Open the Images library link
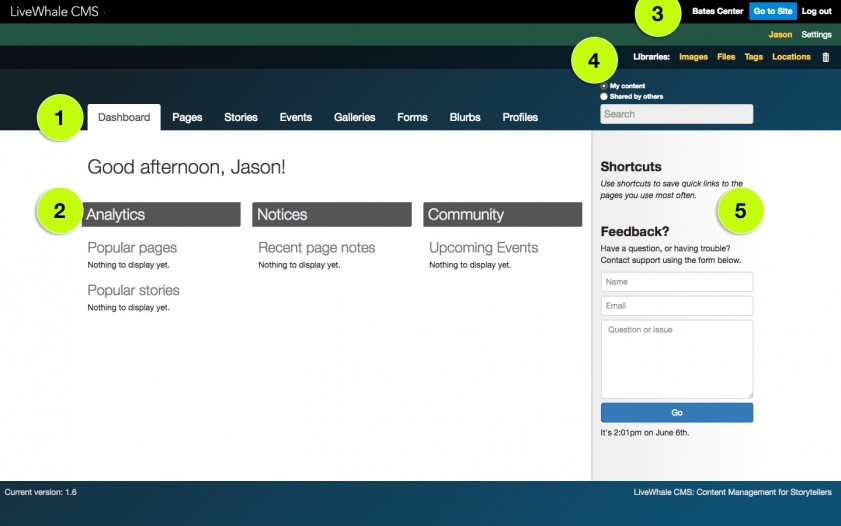 click(693, 57)
